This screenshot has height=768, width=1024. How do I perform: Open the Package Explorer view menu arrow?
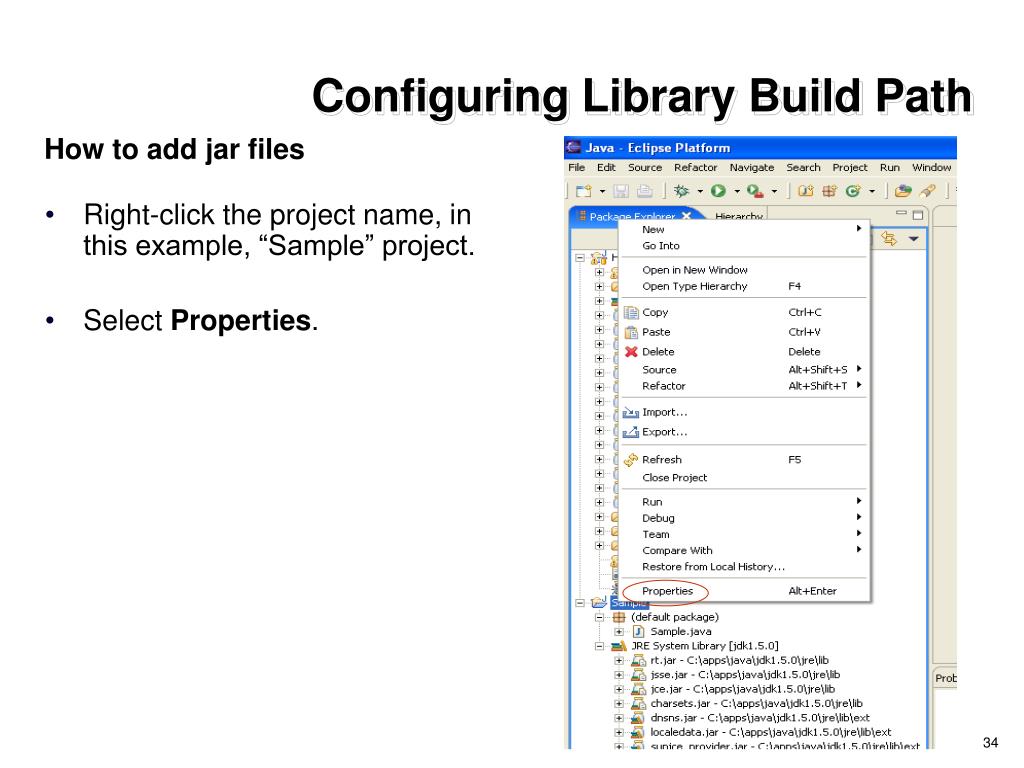[x=914, y=238]
